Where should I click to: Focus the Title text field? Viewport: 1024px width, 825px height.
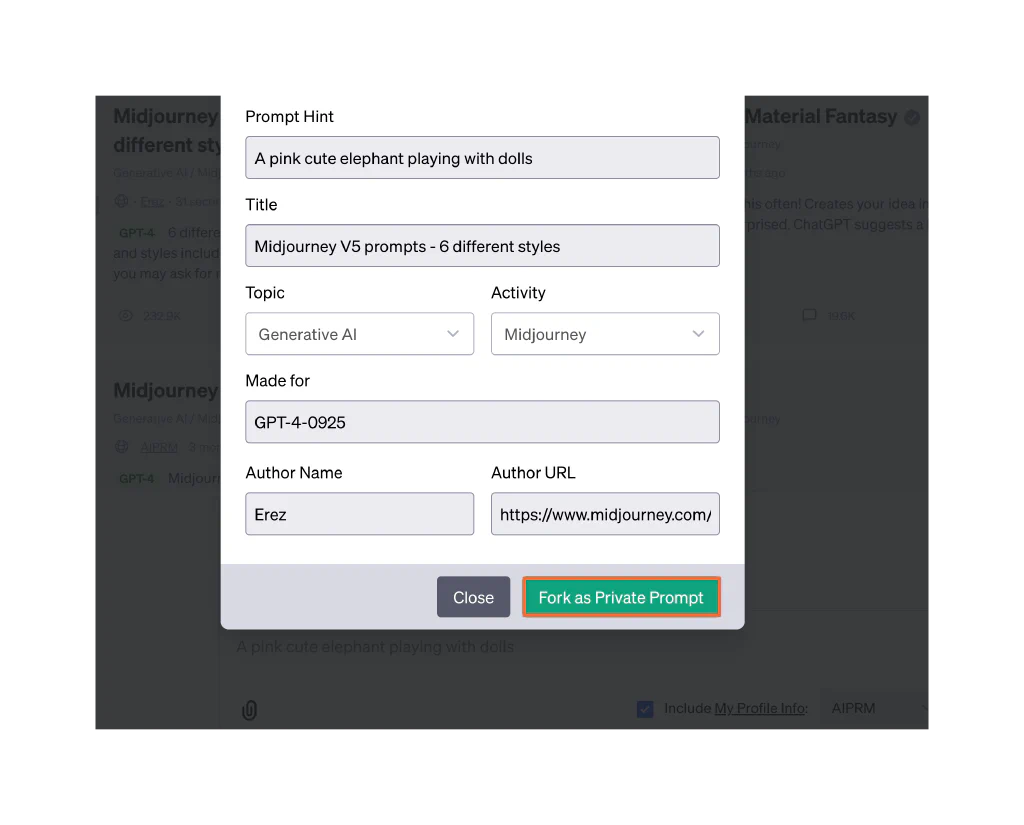point(482,246)
